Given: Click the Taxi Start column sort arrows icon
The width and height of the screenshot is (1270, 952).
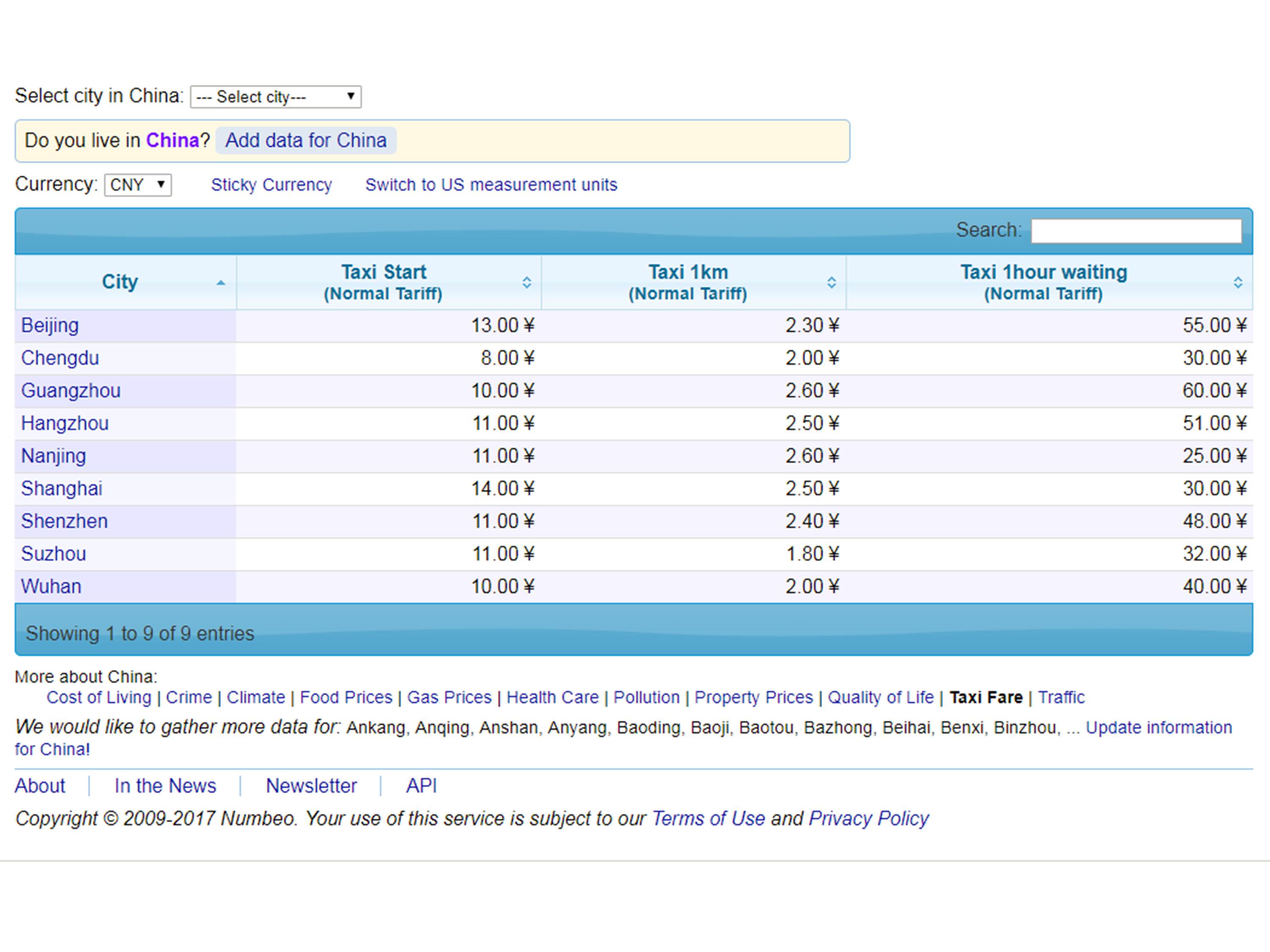Looking at the screenshot, I should point(527,282).
